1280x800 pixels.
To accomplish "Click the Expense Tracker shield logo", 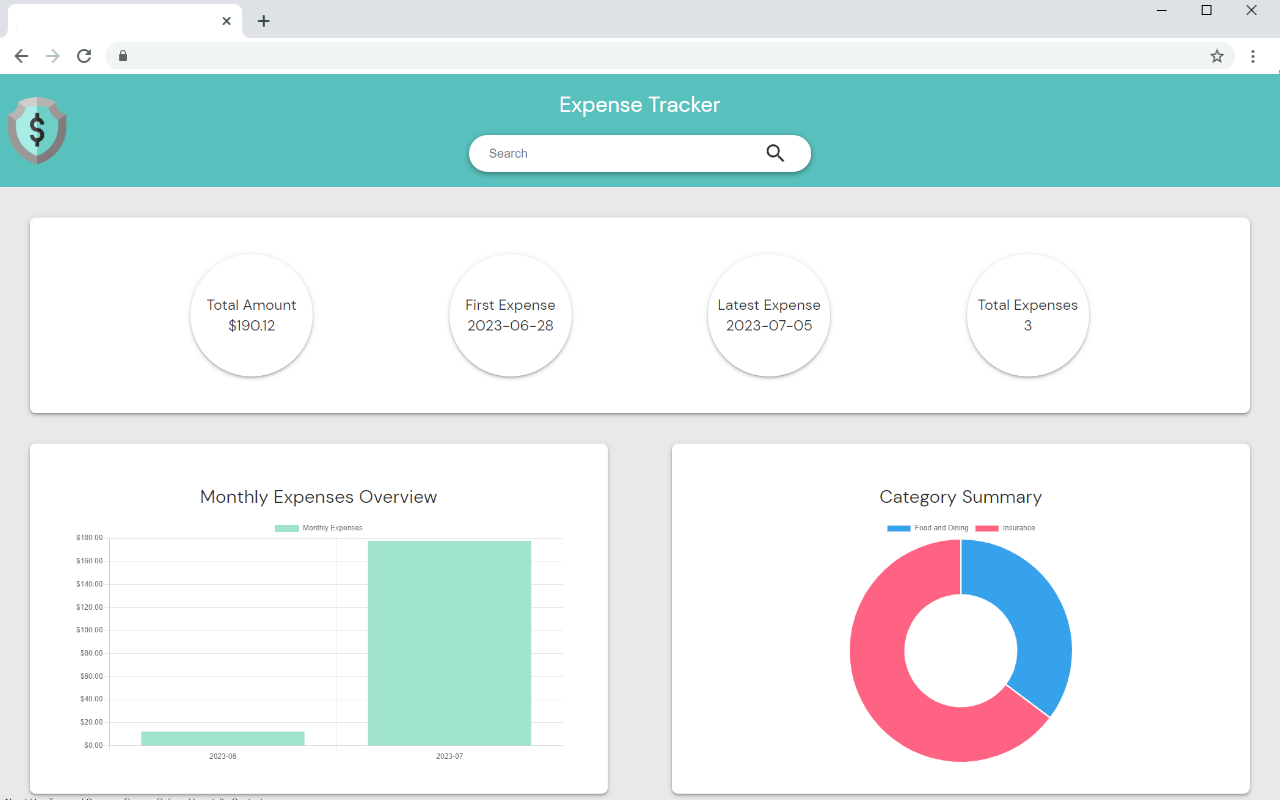I will [37, 130].
